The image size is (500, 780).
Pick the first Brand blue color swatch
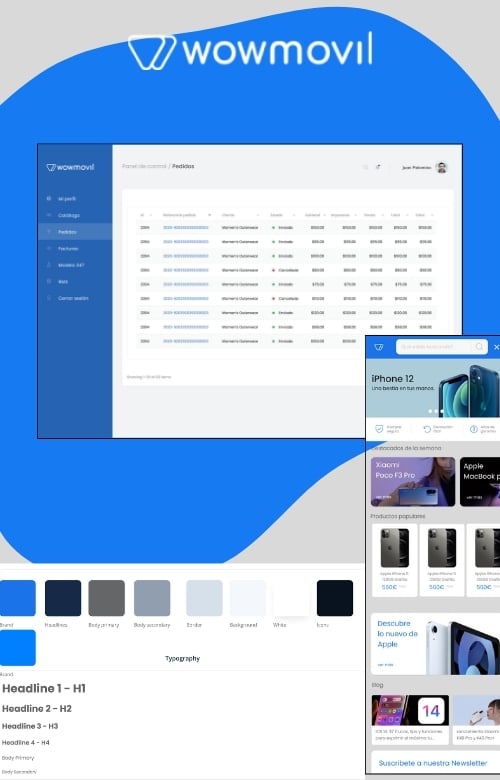click(x=18, y=597)
